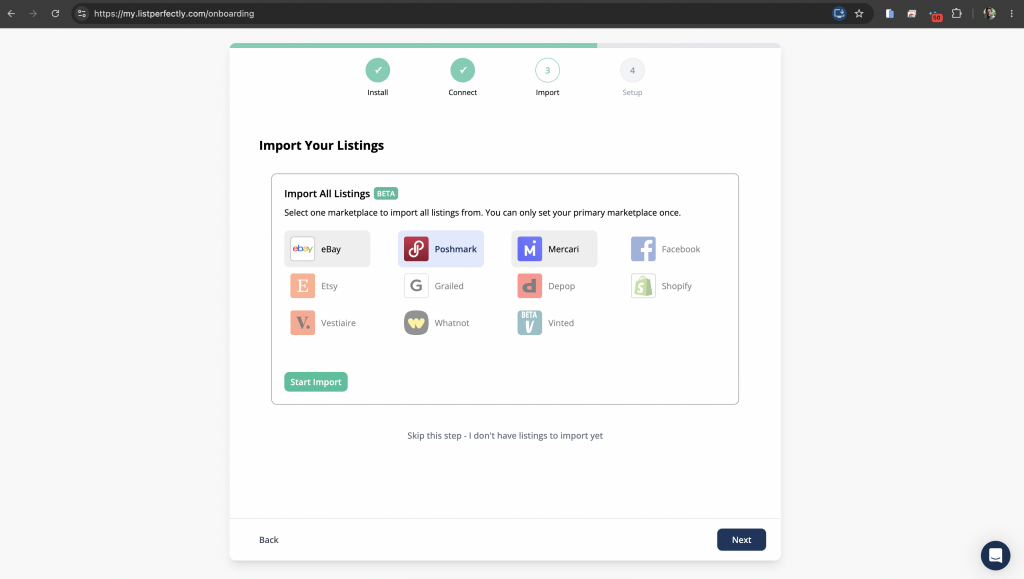The height and width of the screenshot is (579, 1024).
Task: Click the onboarding progress bar
Action: [505, 46]
